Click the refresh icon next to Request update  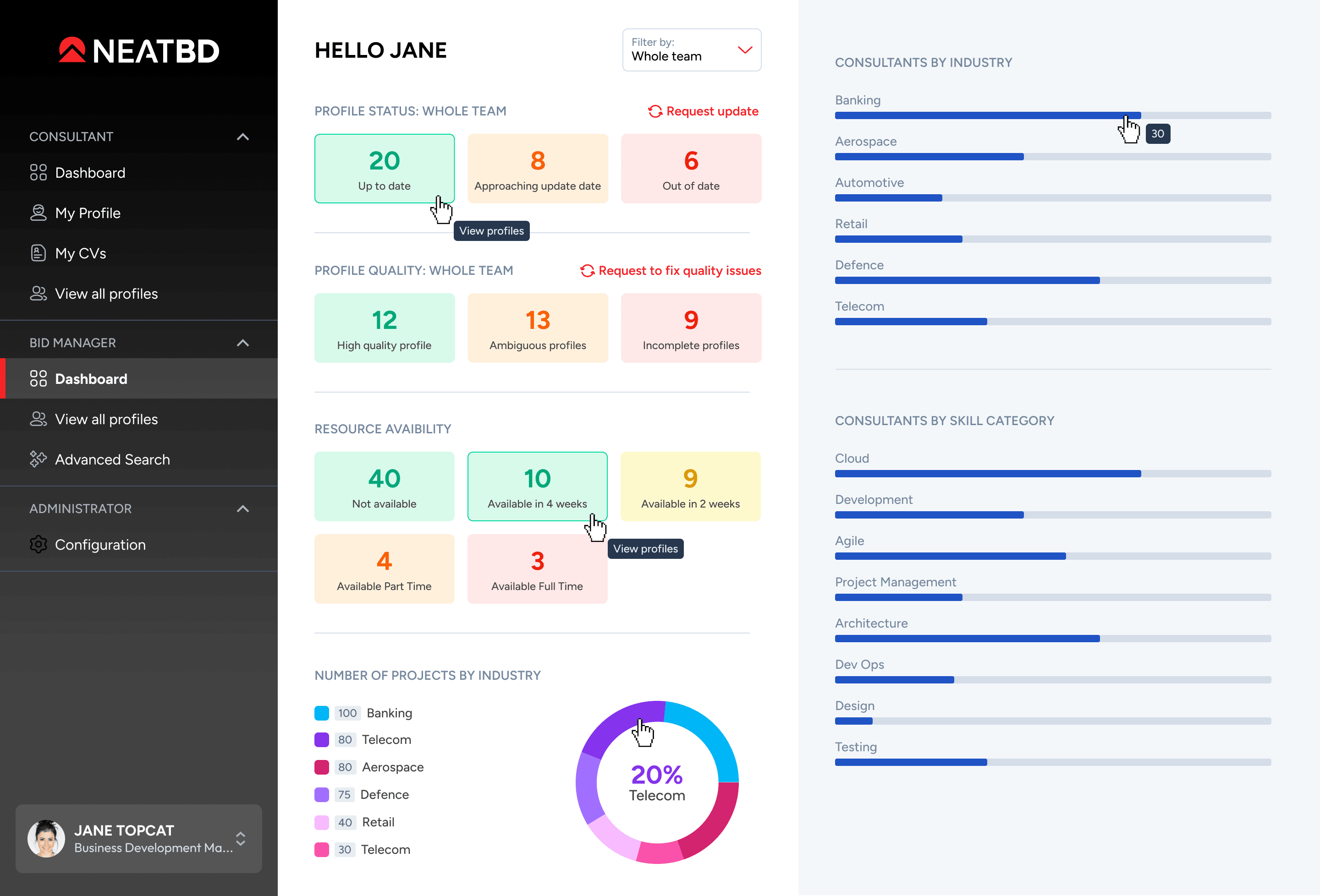pyautogui.click(x=655, y=111)
